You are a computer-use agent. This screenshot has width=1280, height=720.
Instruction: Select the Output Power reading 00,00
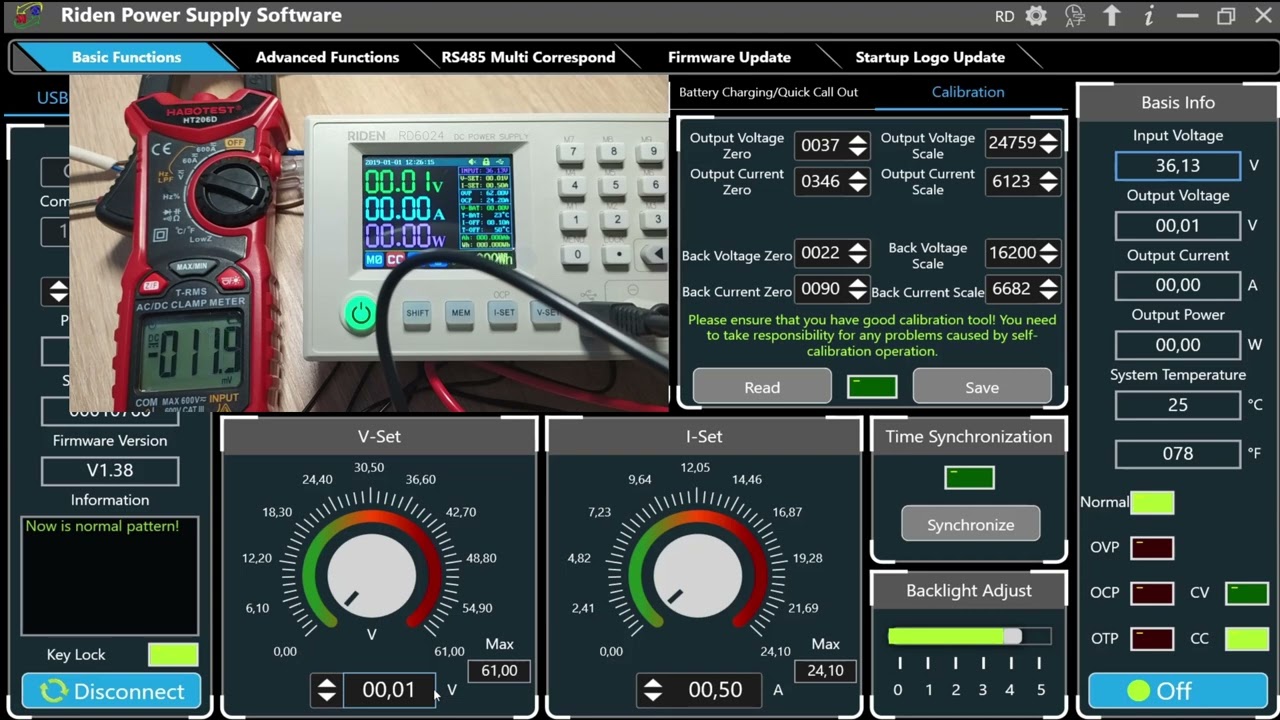click(x=1178, y=345)
